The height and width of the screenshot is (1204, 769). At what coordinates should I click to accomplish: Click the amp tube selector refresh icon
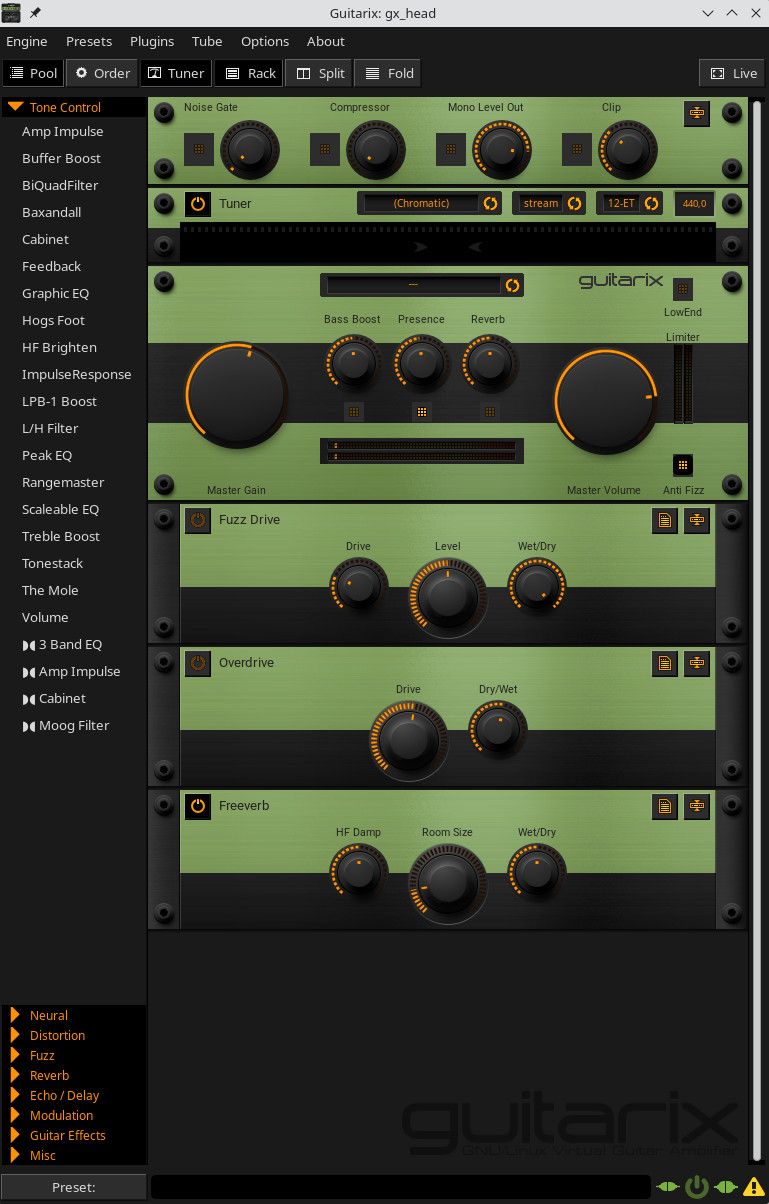[x=512, y=285]
